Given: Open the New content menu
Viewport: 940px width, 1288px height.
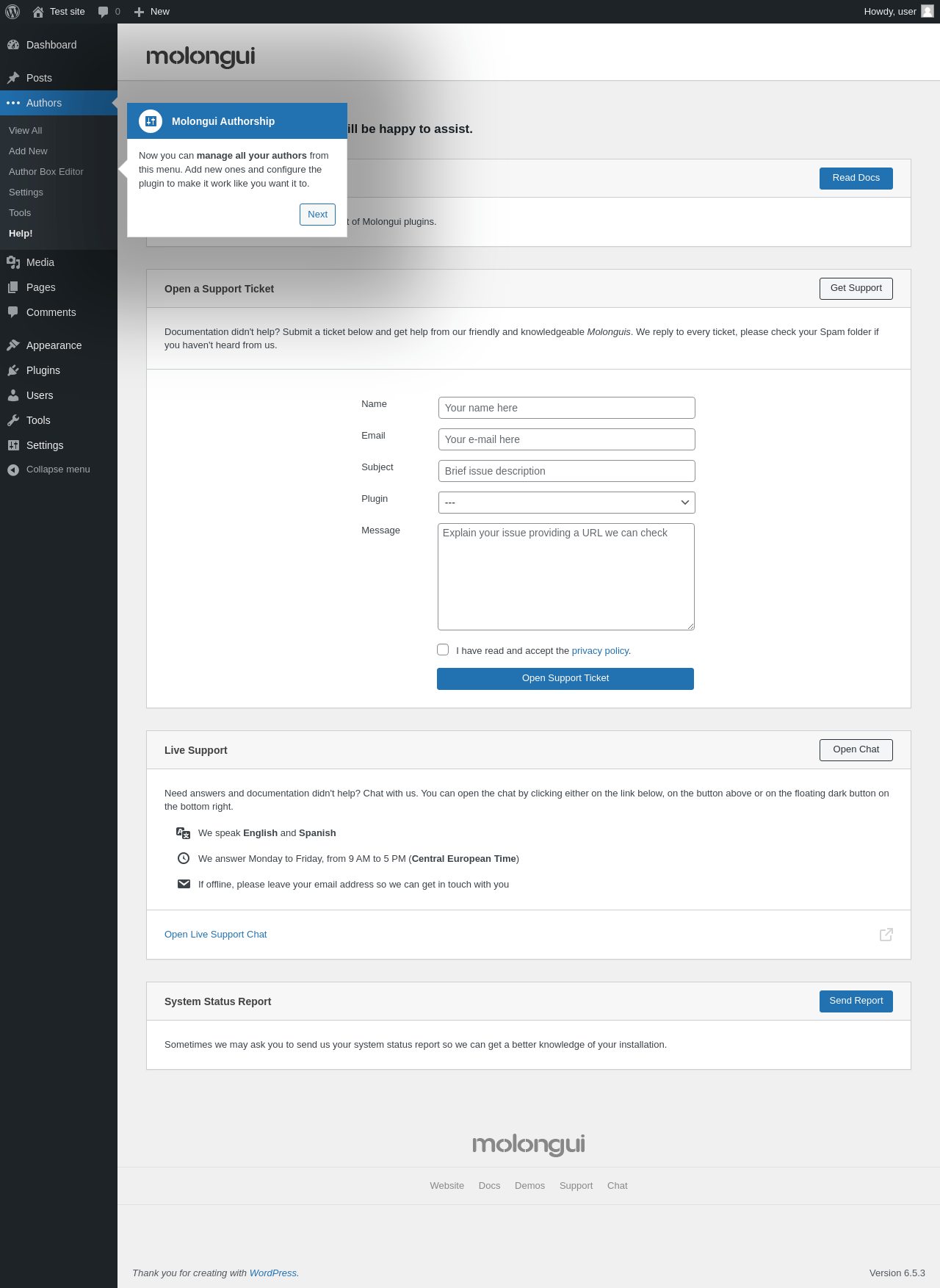Looking at the screenshot, I should pyautogui.click(x=152, y=12).
